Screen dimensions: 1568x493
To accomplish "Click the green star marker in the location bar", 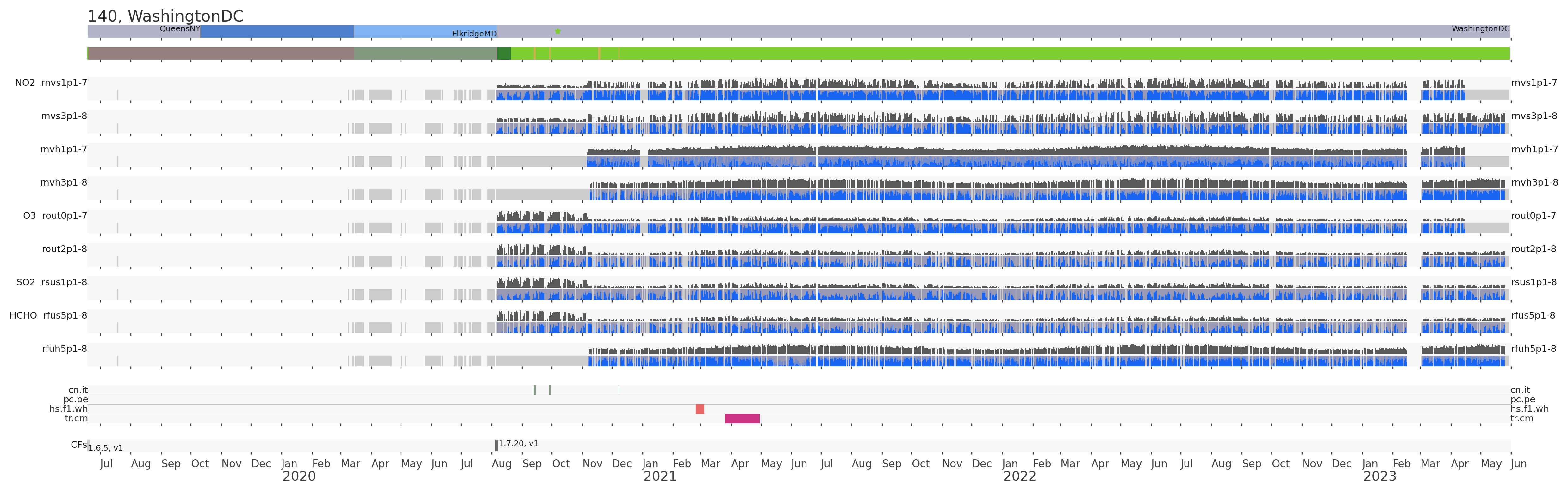I will [557, 31].
